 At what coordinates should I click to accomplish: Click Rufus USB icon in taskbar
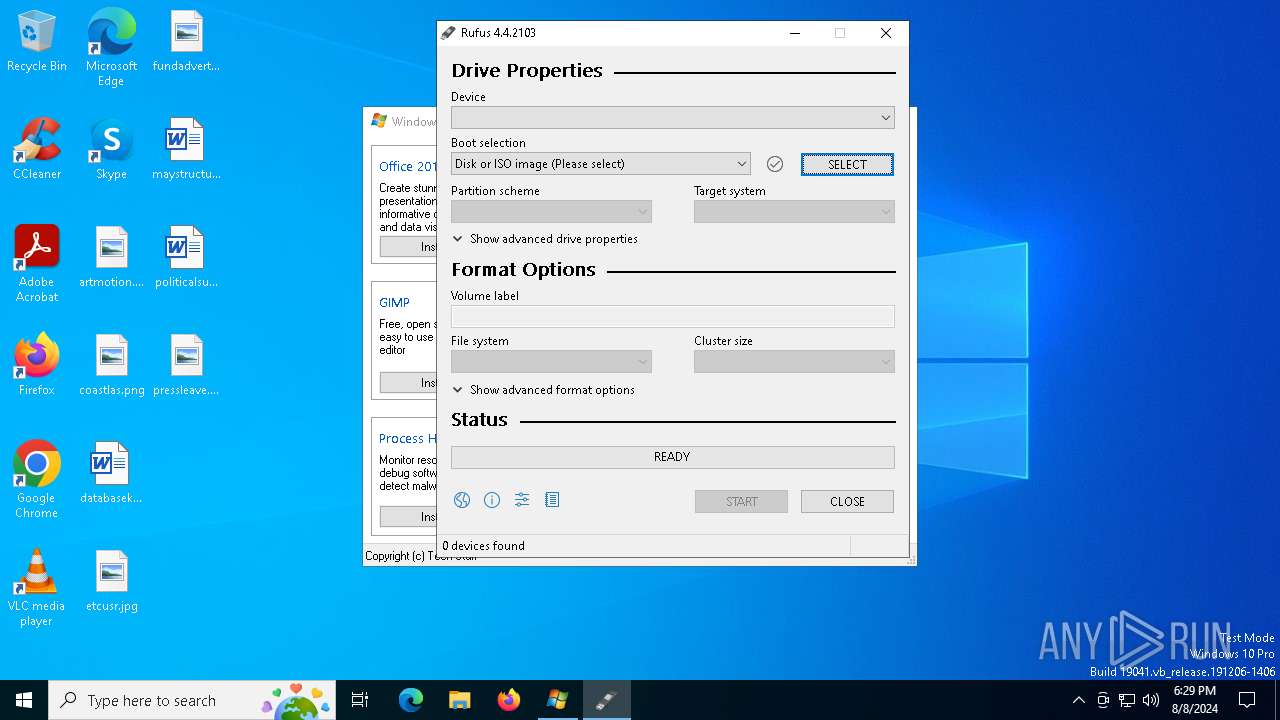pyautogui.click(x=606, y=700)
